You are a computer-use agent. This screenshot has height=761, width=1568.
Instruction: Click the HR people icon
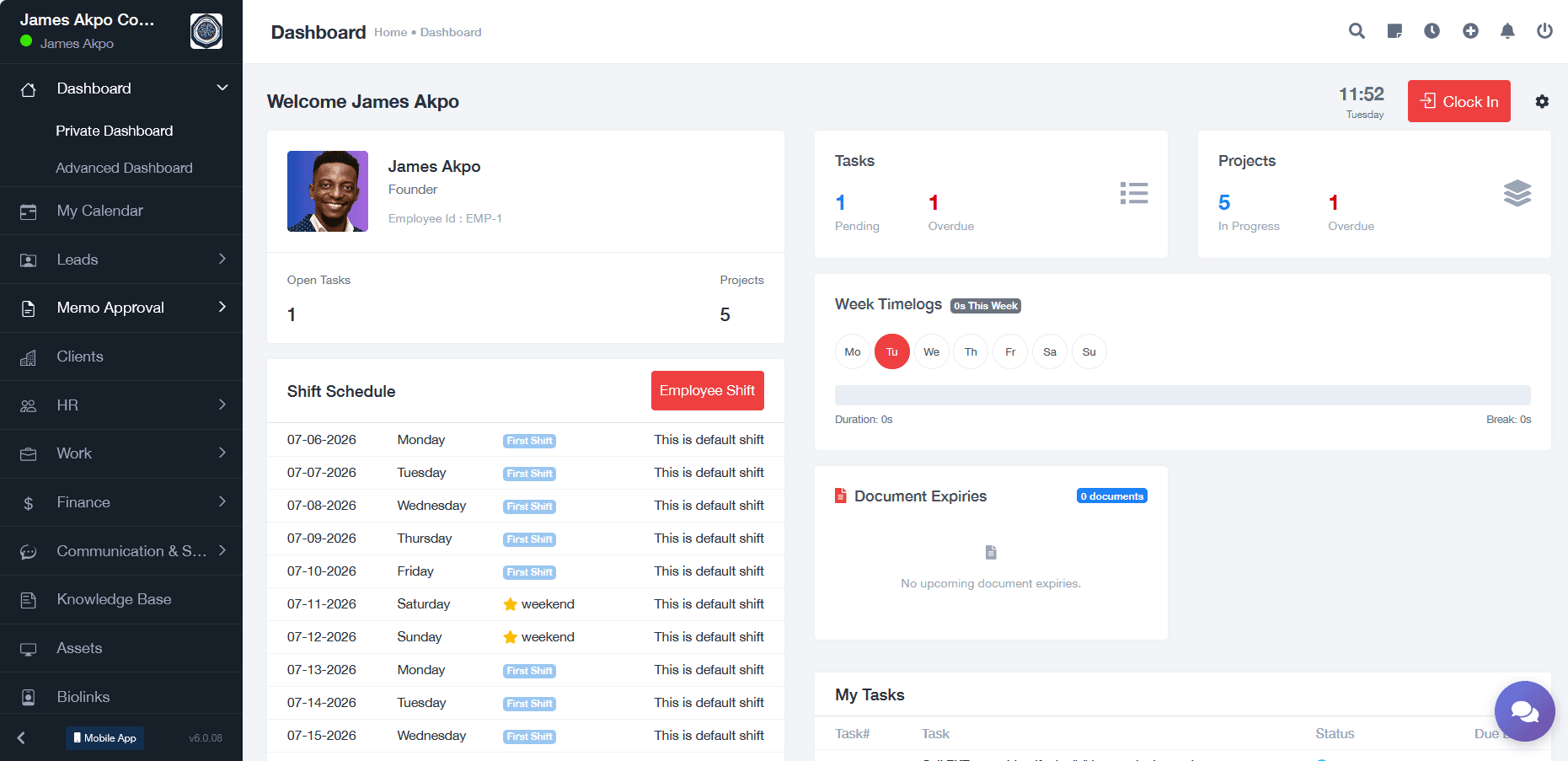pyautogui.click(x=28, y=405)
